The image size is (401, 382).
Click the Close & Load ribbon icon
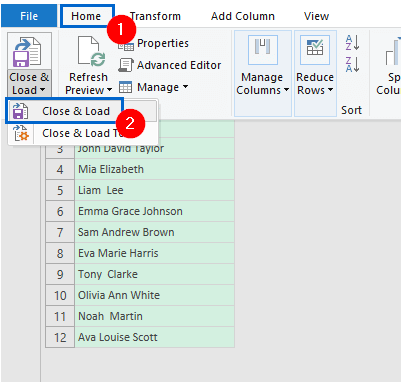tap(27, 52)
